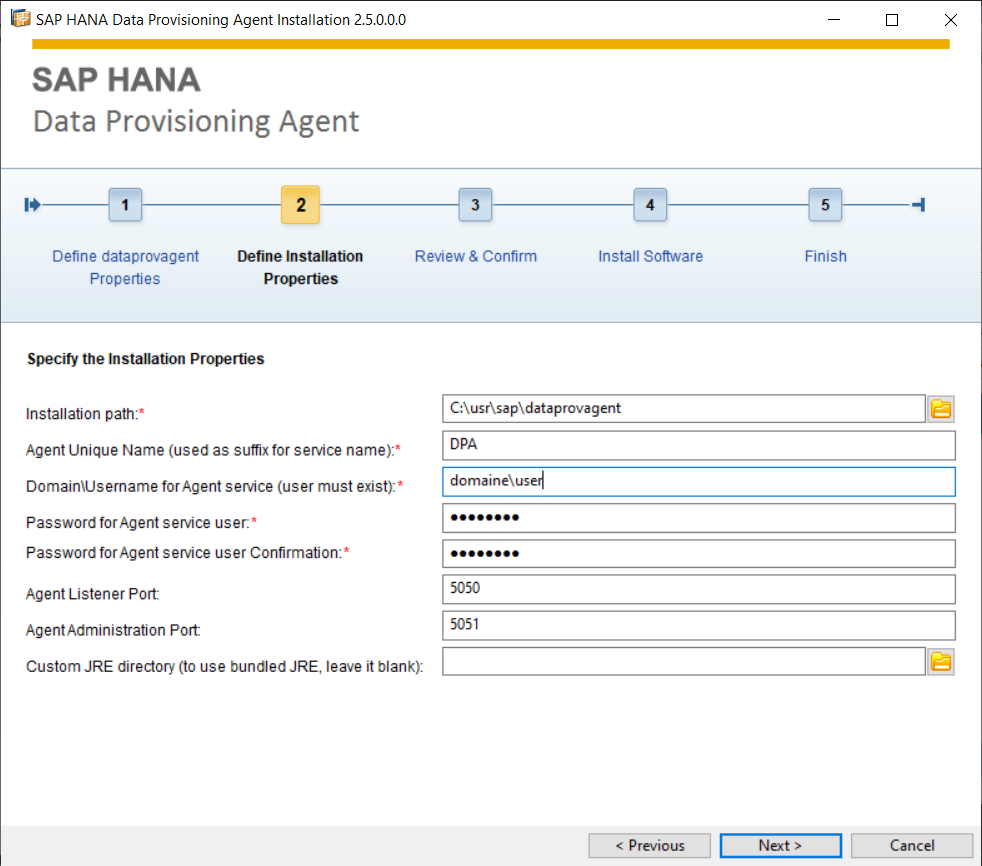This screenshot has height=866, width=982.
Task: Cancel the installation
Action: click(x=912, y=845)
